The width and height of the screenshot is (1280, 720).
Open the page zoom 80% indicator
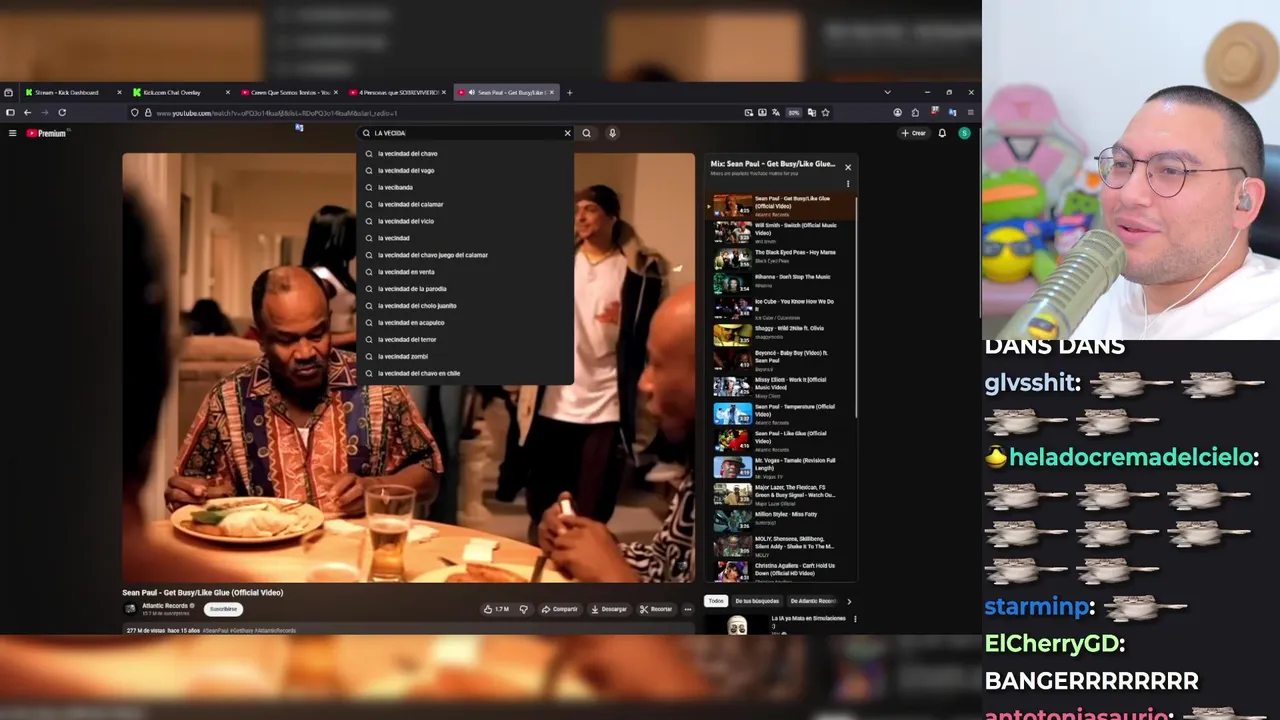point(794,113)
